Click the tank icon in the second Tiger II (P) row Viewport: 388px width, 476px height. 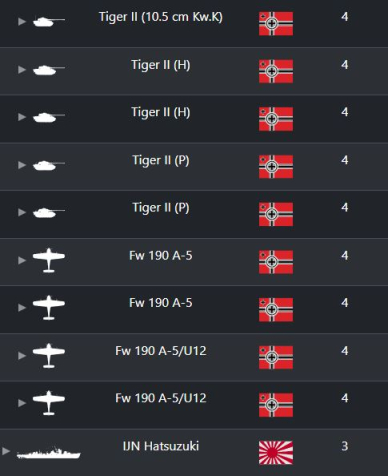49,213
